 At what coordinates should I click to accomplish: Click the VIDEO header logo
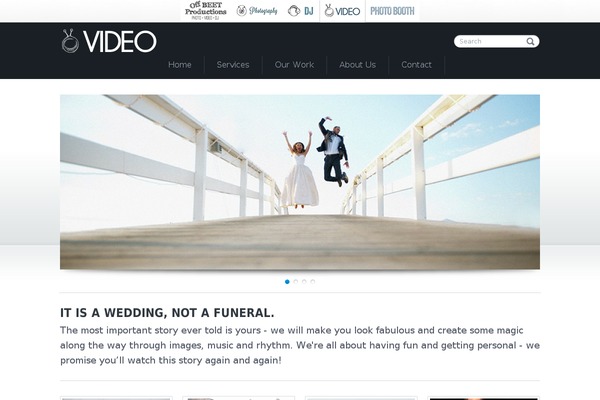coord(109,41)
